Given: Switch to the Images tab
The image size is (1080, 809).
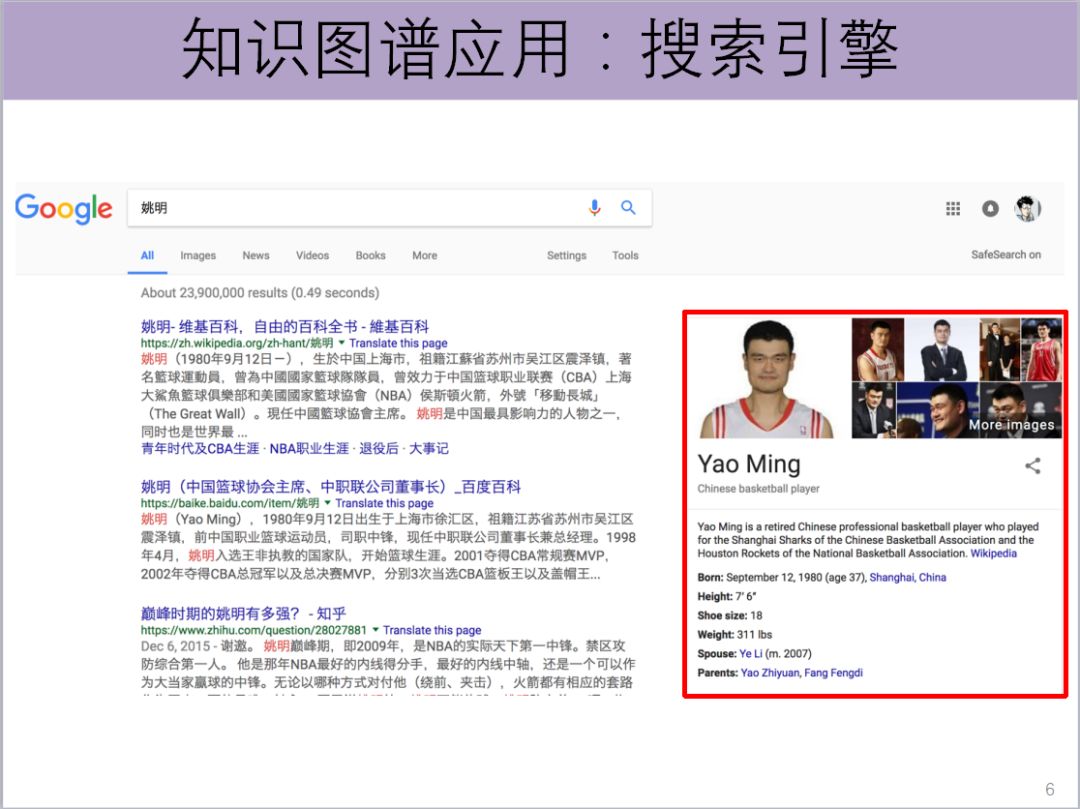Looking at the screenshot, I should point(198,255).
